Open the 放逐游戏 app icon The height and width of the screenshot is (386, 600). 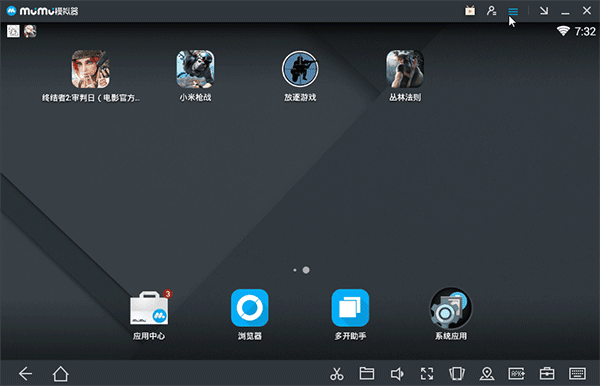pos(300,69)
